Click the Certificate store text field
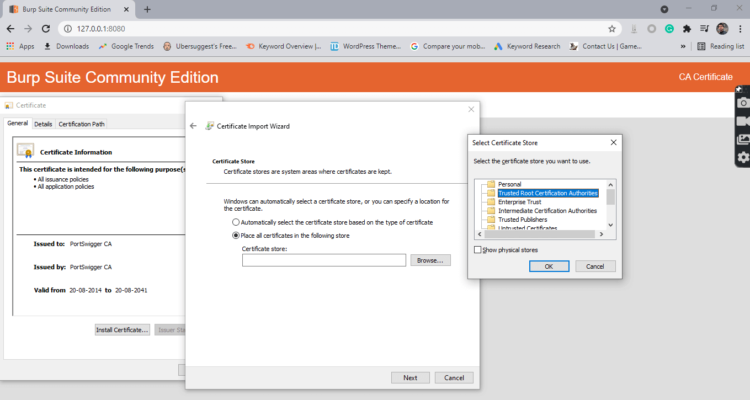The image size is (750, 400). (x=324, y=260)
